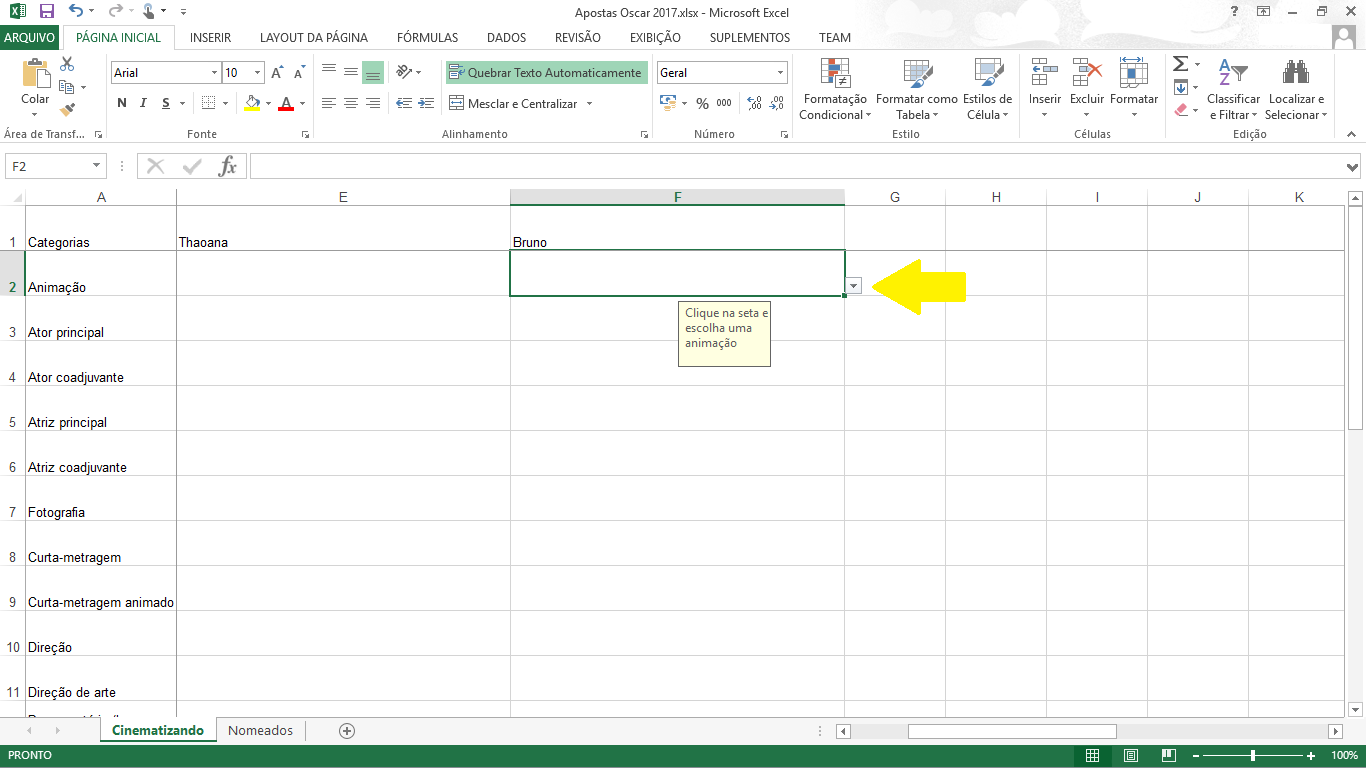The image size is (1366, 768).
Task: Click the Format Painter brush icon
Action: pyautogui.click(x=68, y=110)
